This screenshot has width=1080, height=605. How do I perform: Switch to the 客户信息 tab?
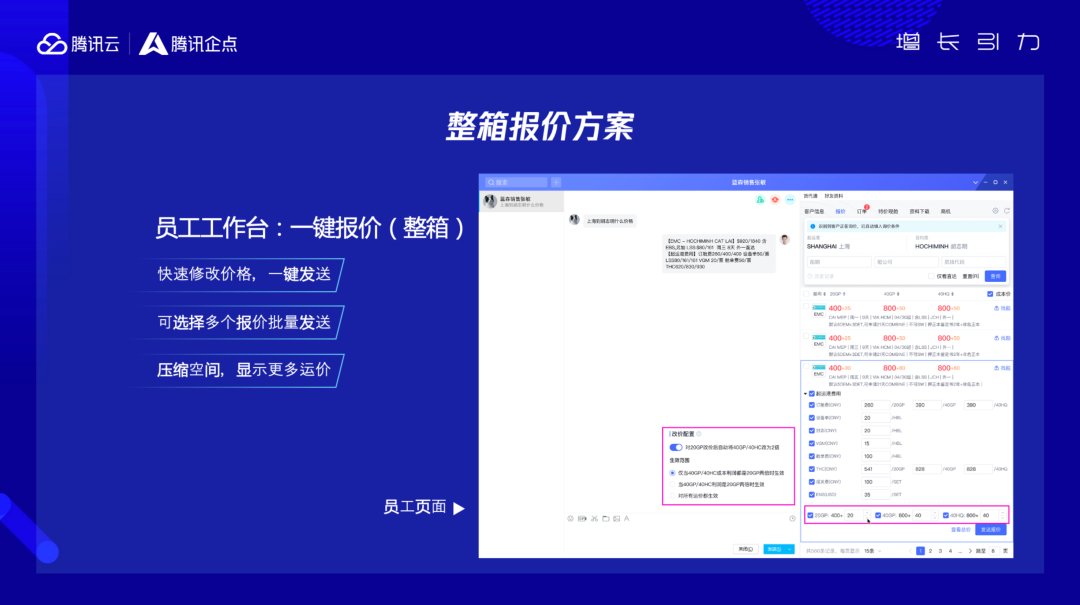pos(814,212)
